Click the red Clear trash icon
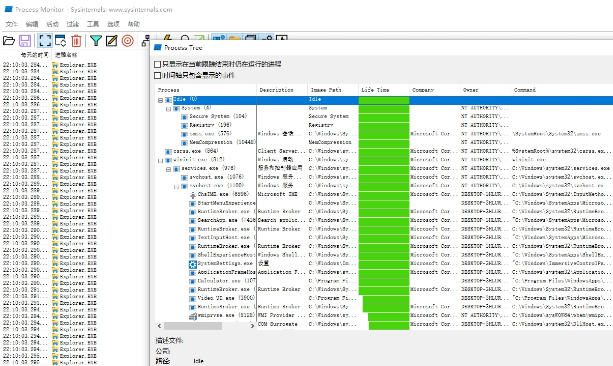This screenshot has width=613, height=366. 76,41
